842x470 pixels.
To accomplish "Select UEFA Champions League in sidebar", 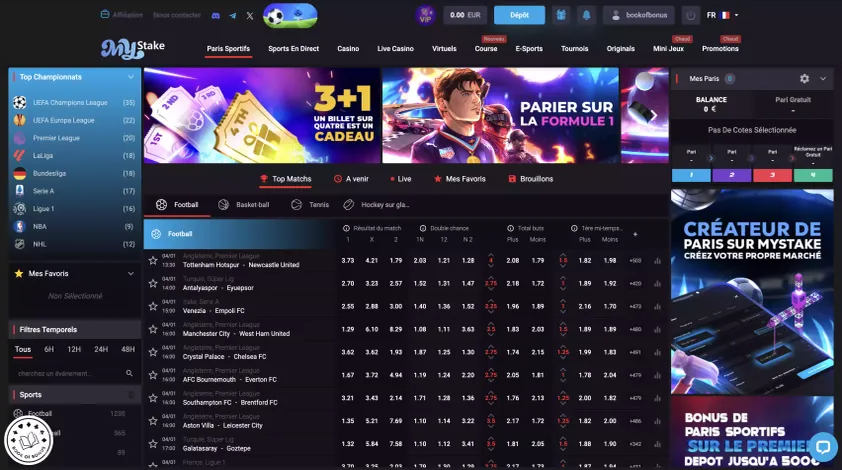I will coord(74,103).
